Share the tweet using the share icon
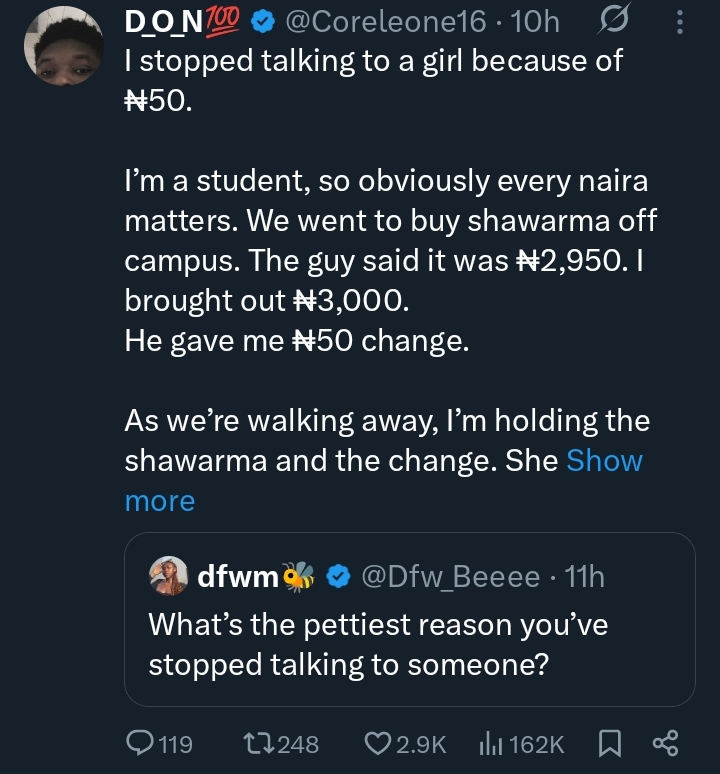Viewport: 720px width, 774px height. click(x=665, y=743)
